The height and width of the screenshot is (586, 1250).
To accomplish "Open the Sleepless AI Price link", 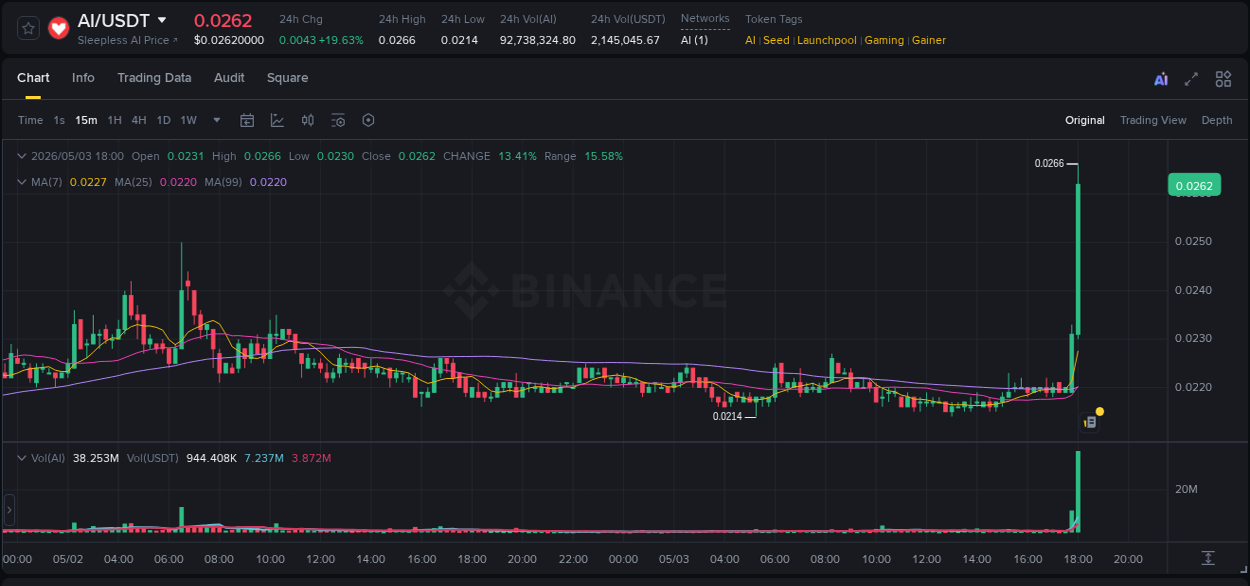I will 127,41.
